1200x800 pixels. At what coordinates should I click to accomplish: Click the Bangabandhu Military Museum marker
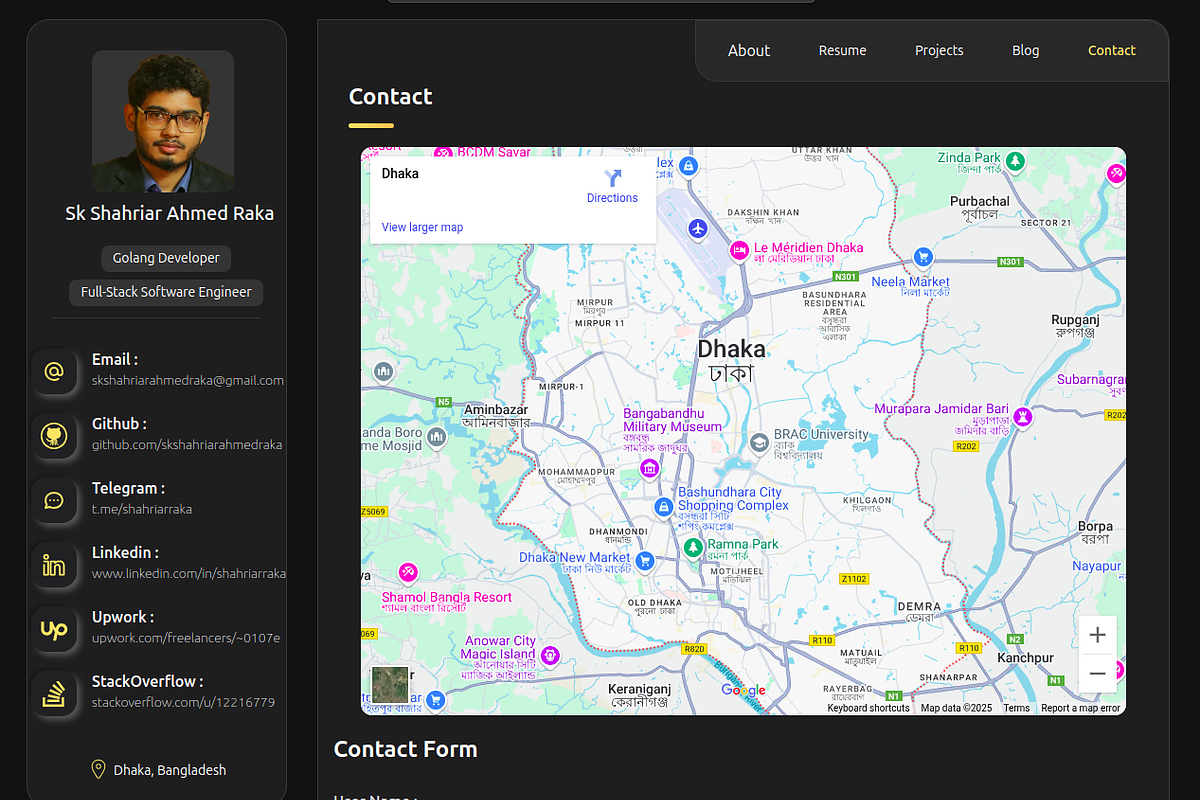click(x=650, y=468)
